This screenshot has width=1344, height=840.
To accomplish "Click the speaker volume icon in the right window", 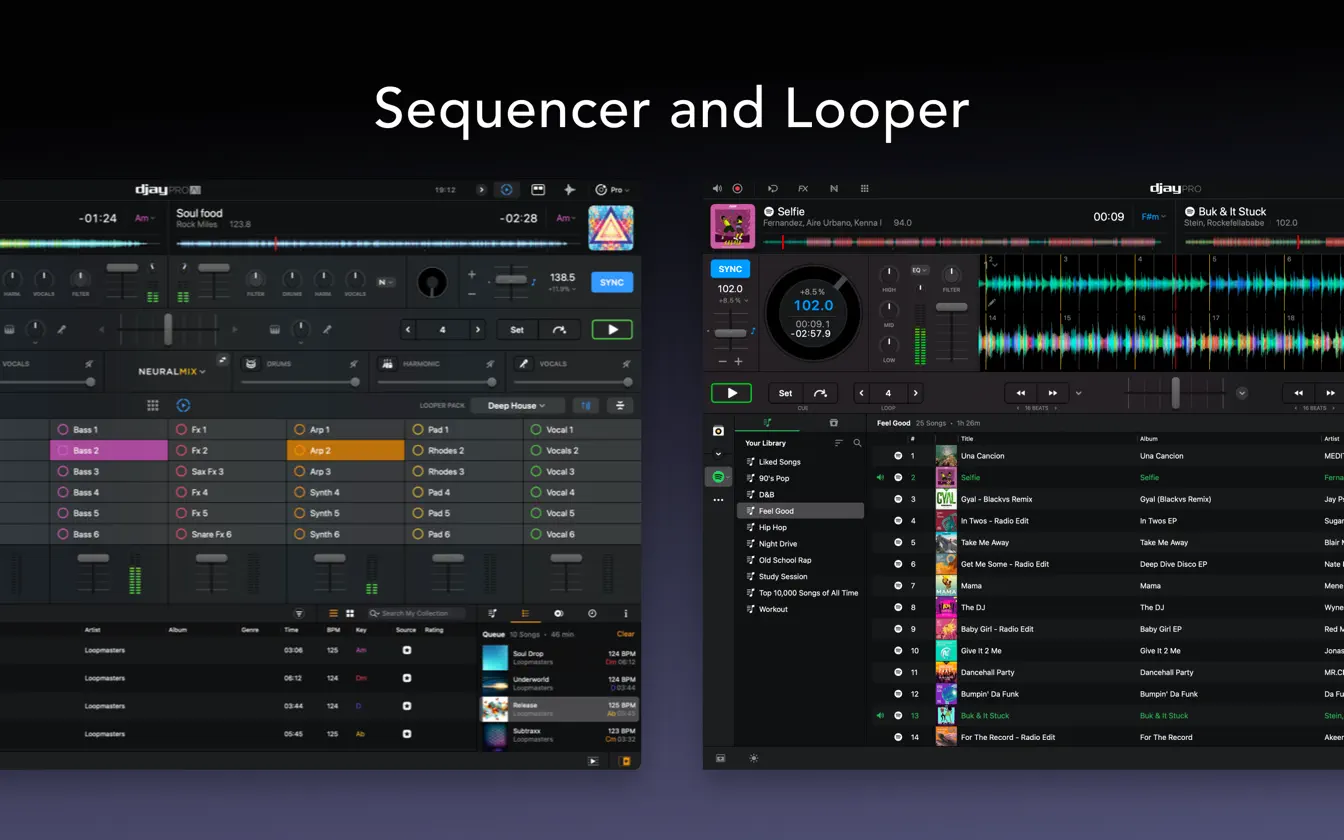I will click(x=717, y=188).
